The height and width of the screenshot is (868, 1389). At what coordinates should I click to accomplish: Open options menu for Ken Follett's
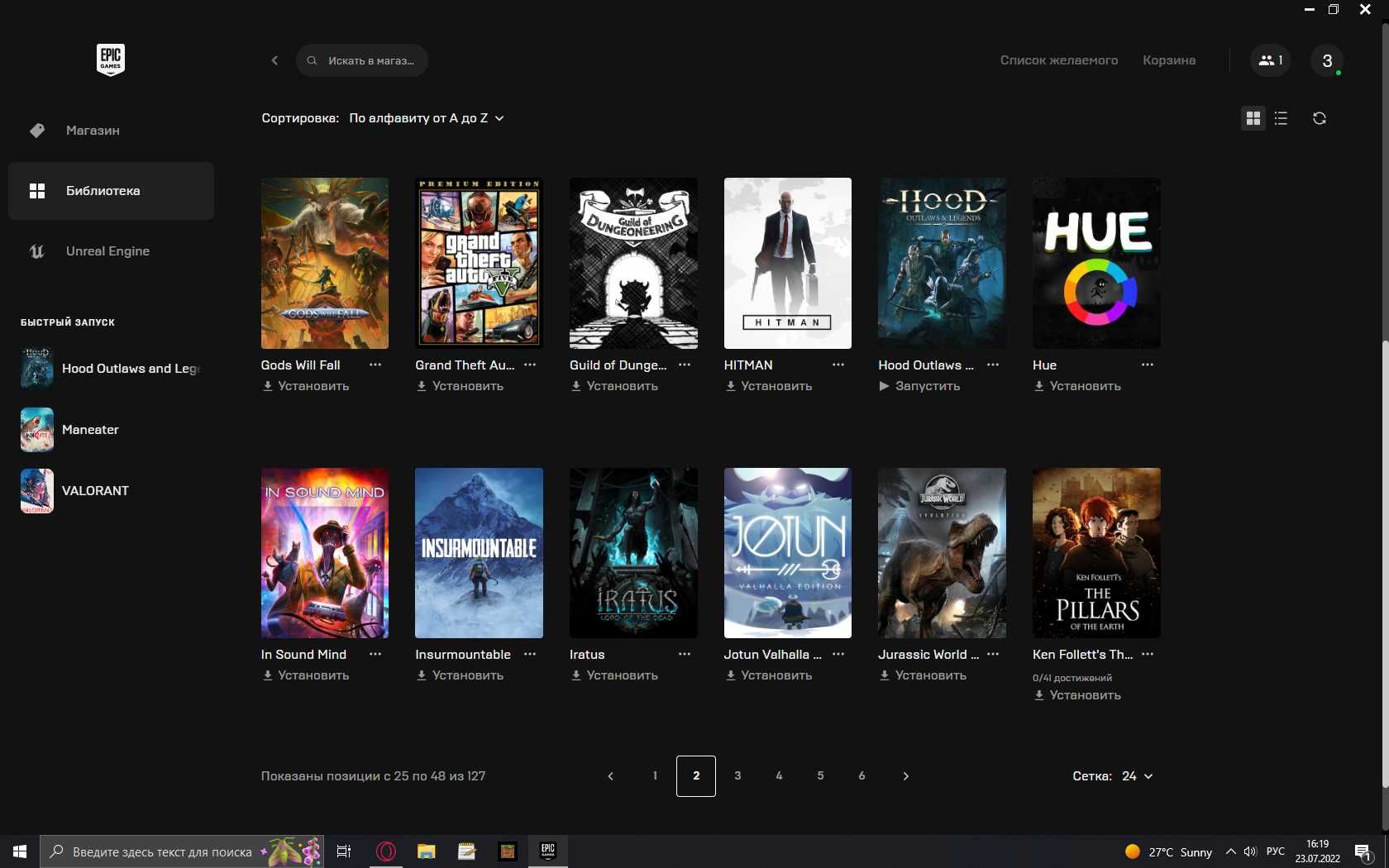click(1148, 654)
